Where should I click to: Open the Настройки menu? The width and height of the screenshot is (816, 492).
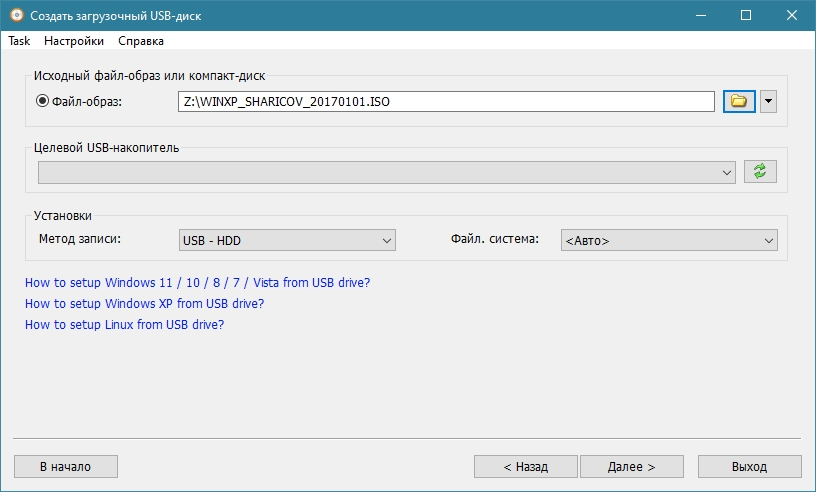[x=74, y=41]
